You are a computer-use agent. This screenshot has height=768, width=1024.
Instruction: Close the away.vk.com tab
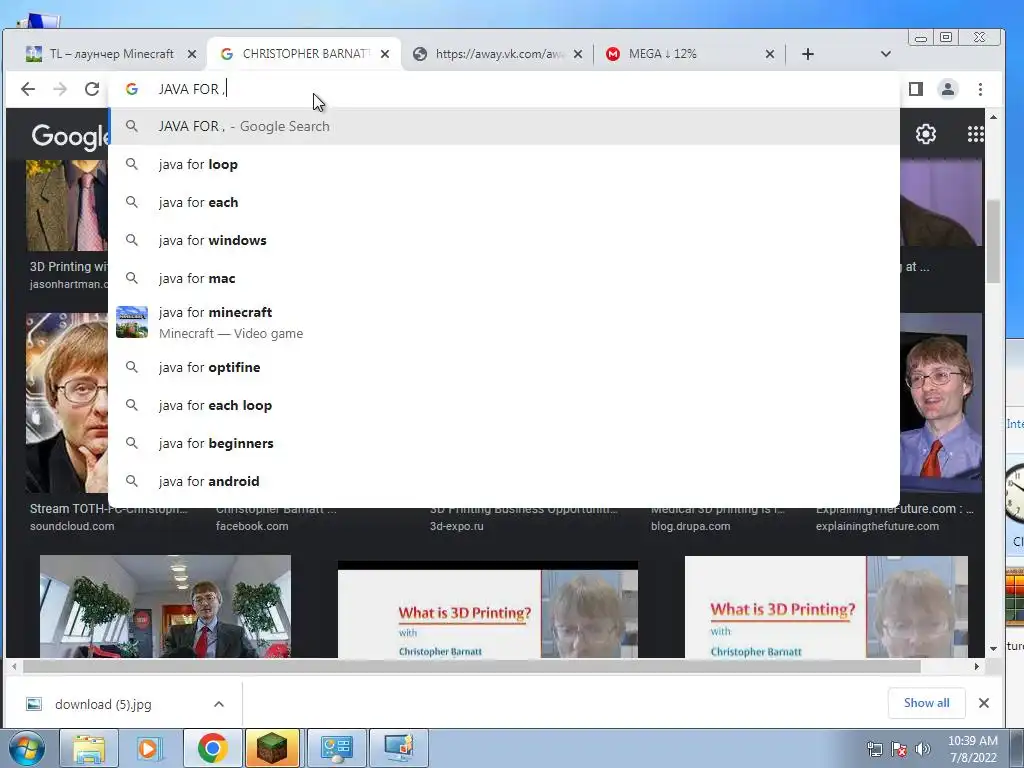click(x=577, y=54)
